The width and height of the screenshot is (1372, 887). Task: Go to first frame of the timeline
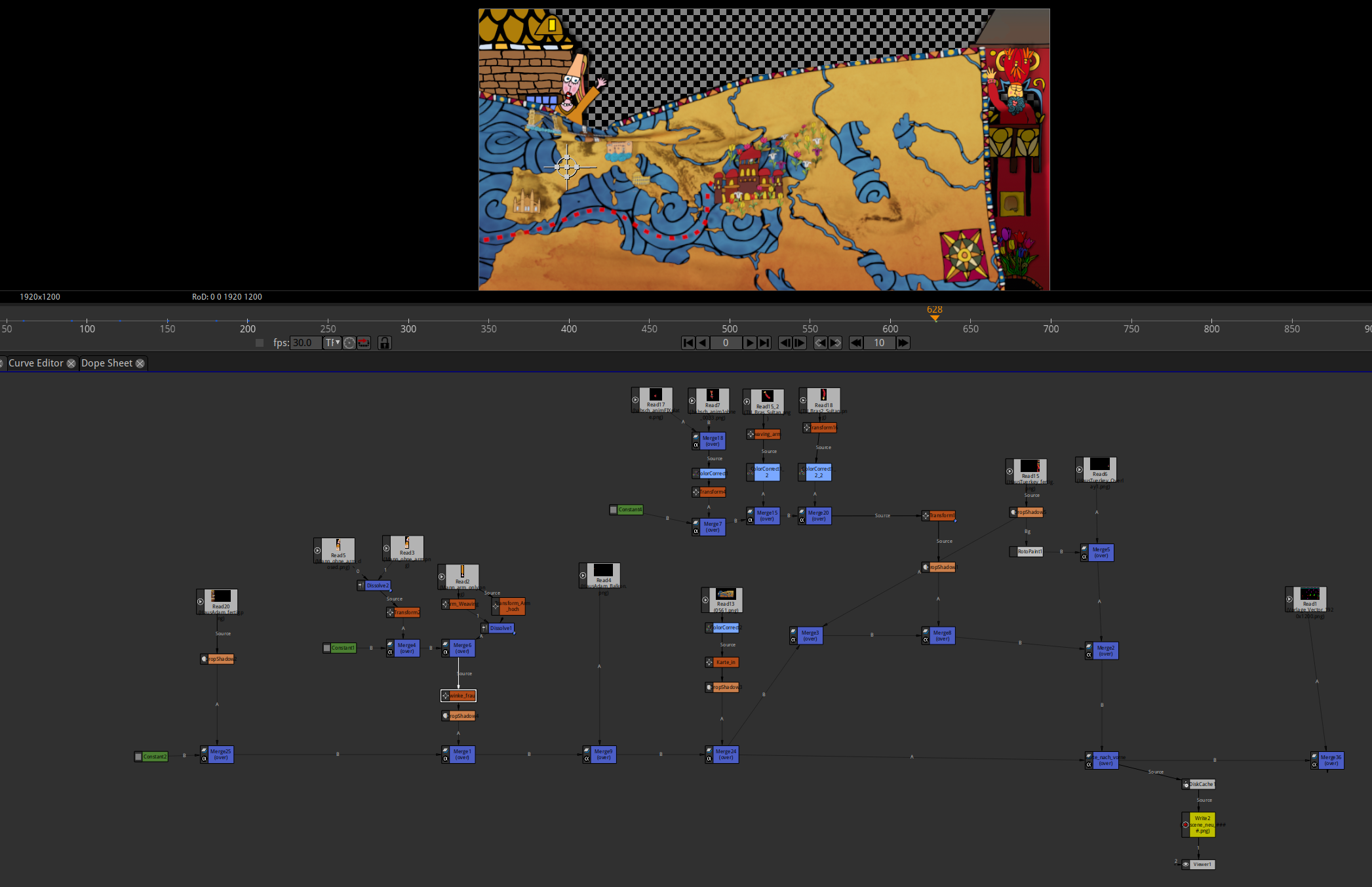pyautogui.click(x=688, y=343)
